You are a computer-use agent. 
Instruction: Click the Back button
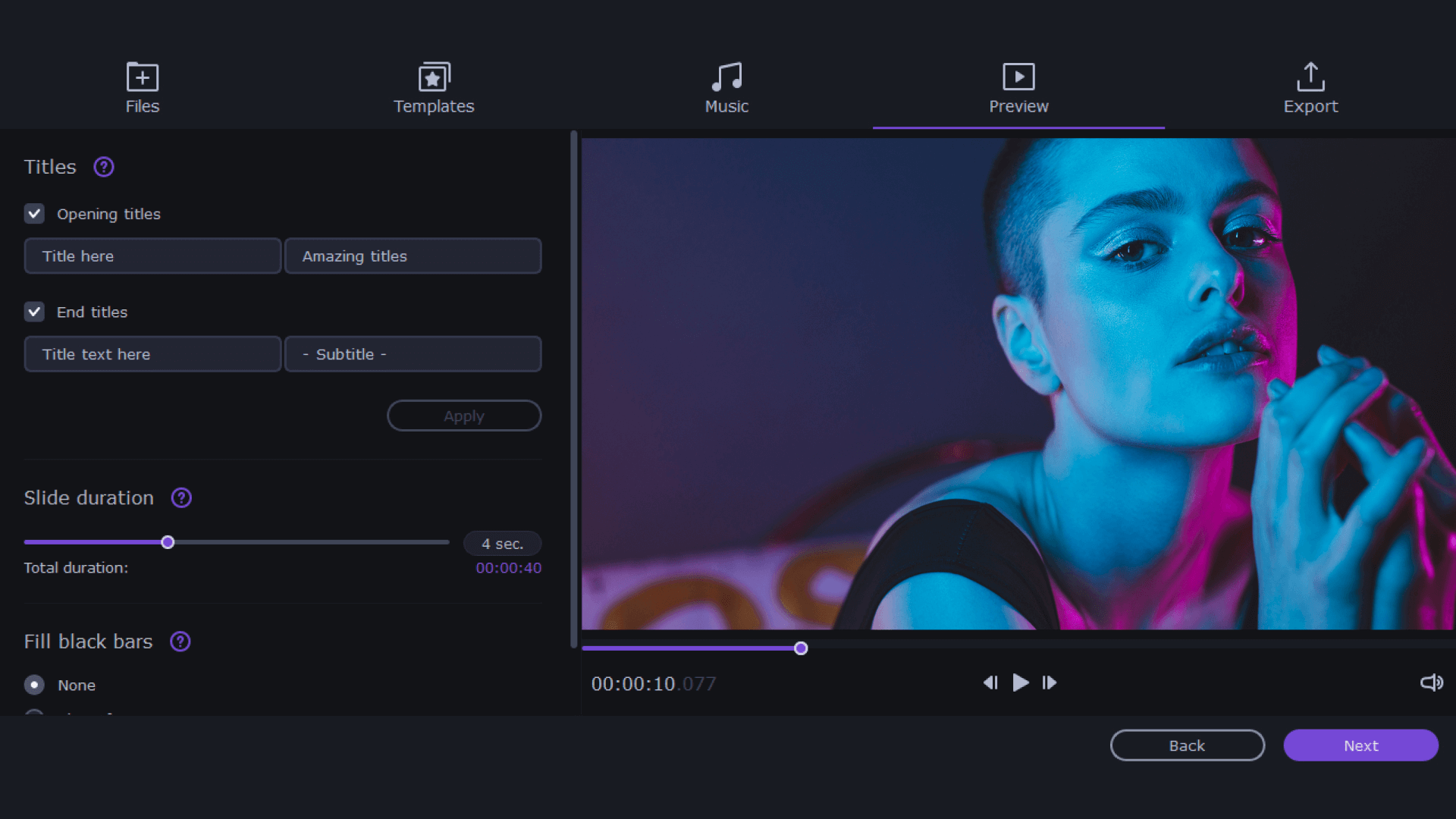coord(1187,745)
